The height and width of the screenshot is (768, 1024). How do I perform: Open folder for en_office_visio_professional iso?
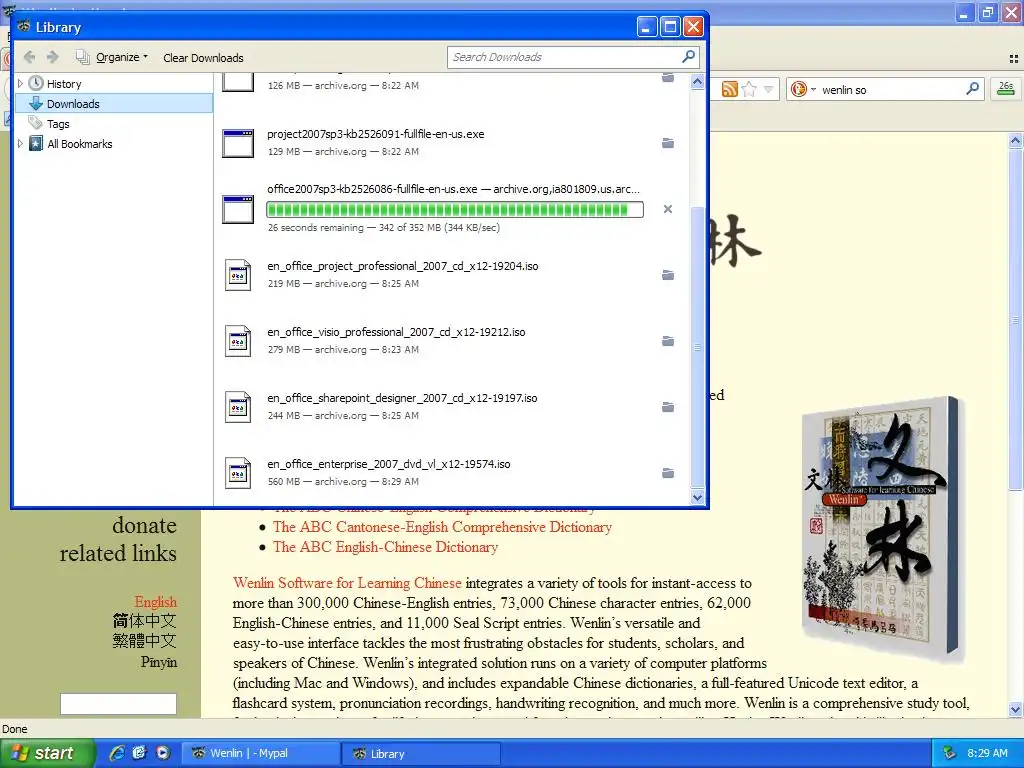668,341
